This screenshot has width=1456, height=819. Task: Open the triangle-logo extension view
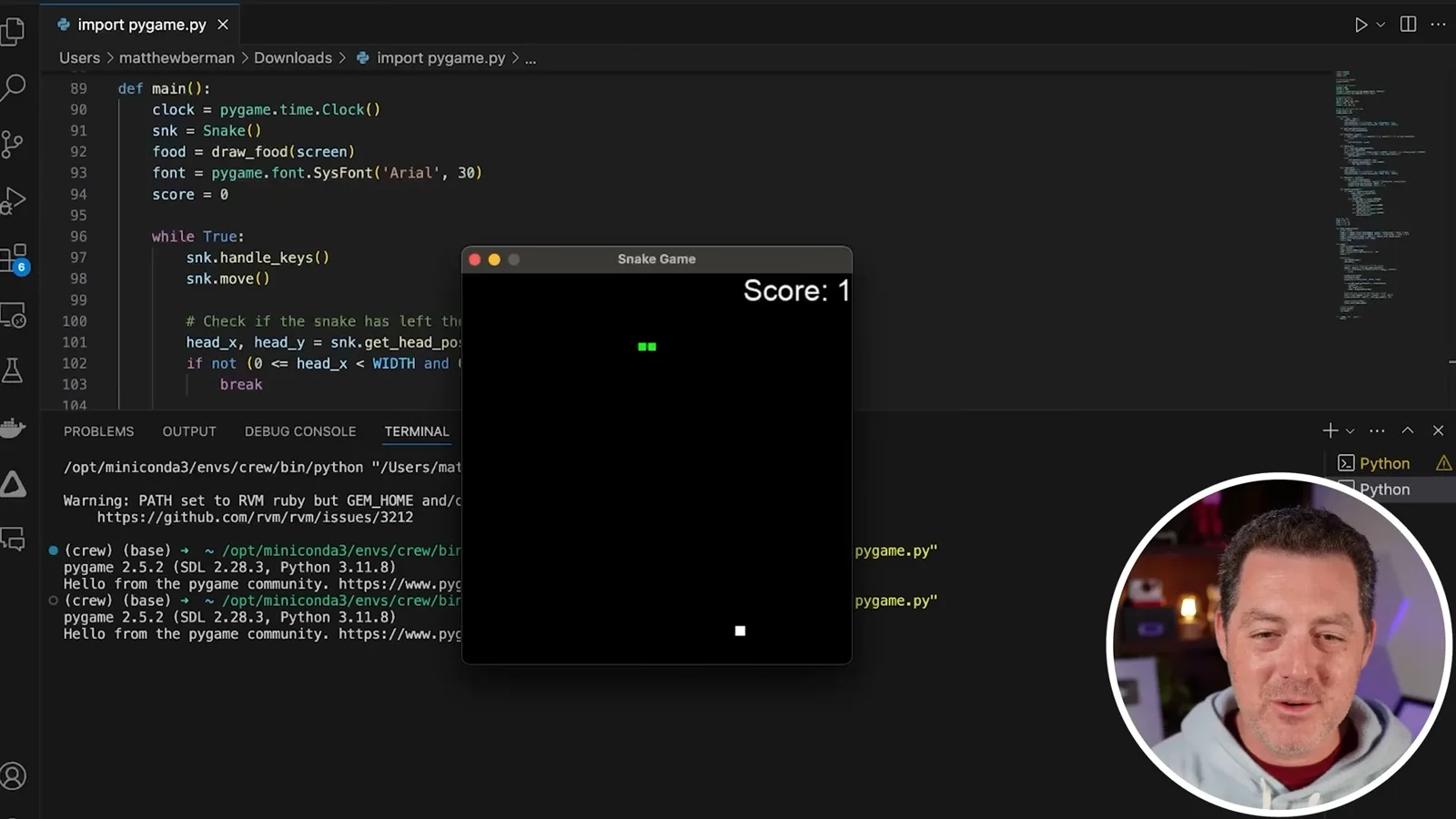click(13, 483)
